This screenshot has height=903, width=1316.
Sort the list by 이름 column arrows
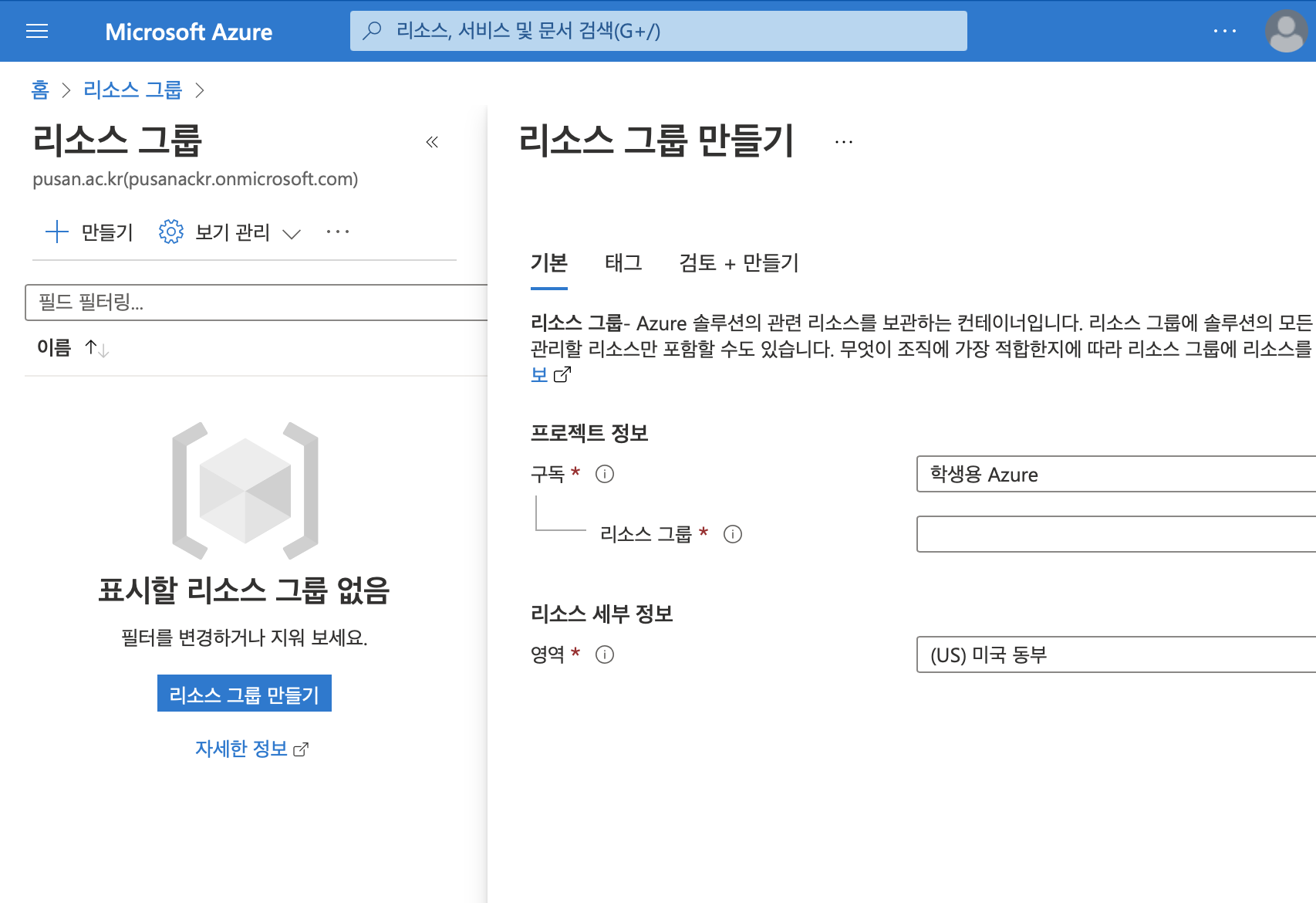coord(97,348)
